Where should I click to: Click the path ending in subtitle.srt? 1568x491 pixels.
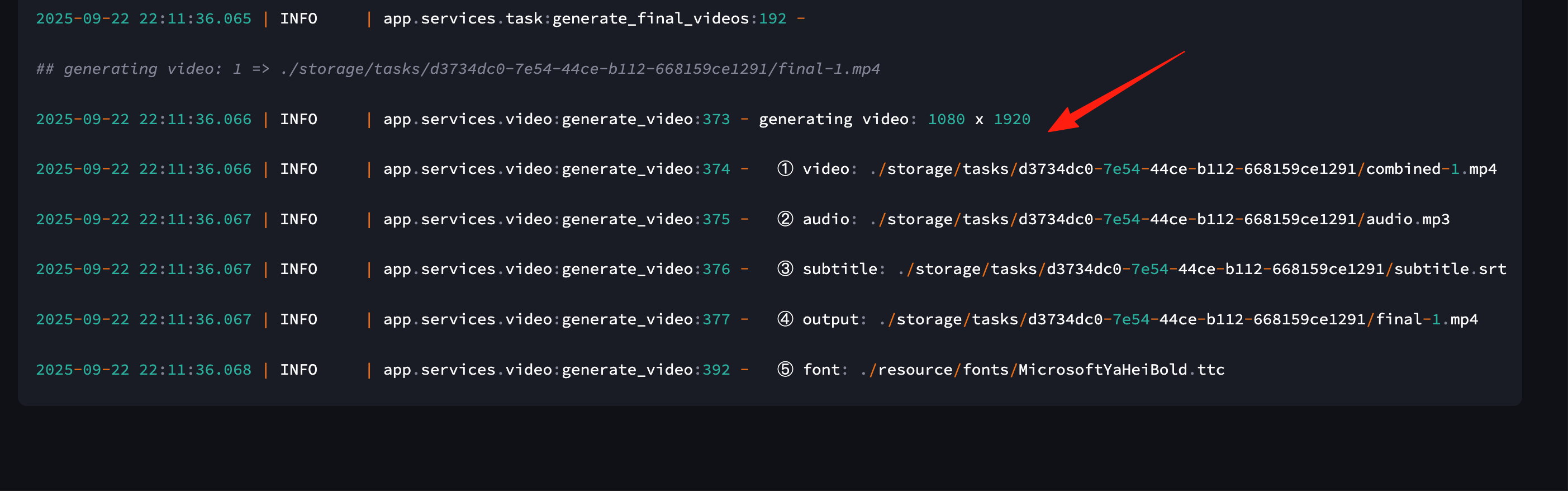tap(1201, 269)
